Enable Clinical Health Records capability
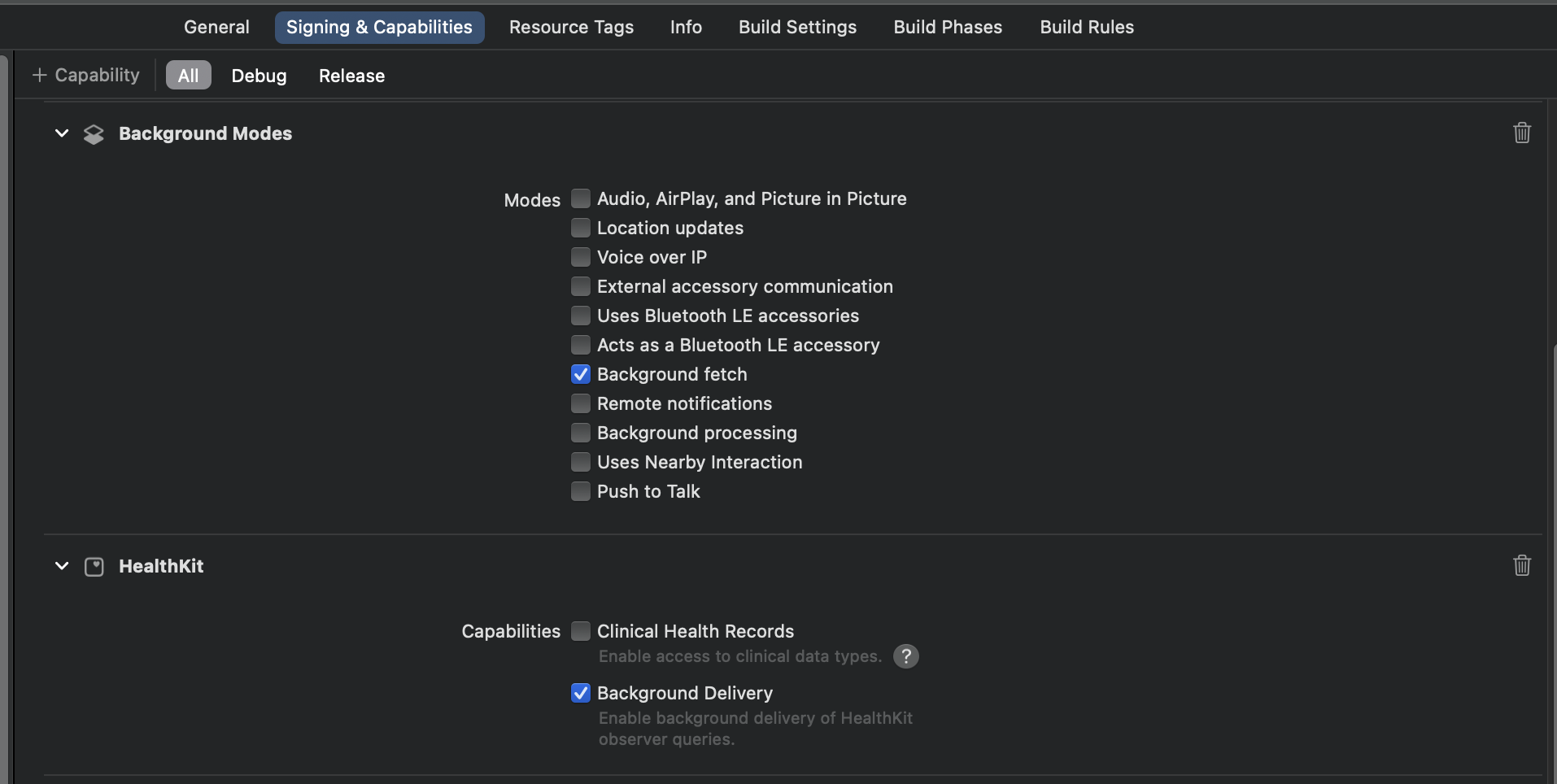This screenshot has height=784, width=1557. tap(580, 631)
